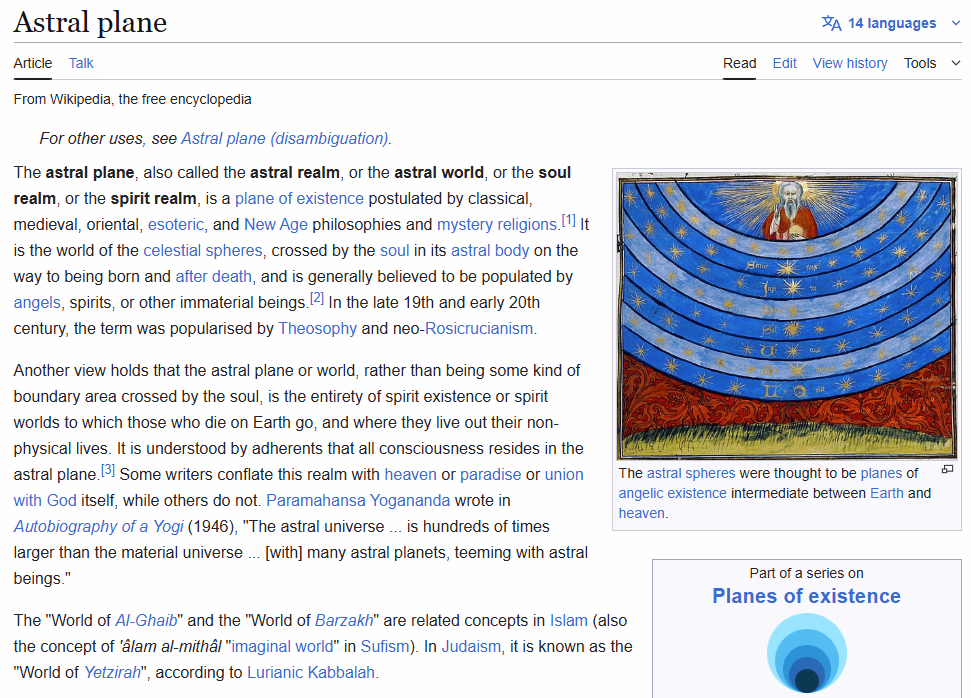Open the Theosophy link
The image size is (971, 698).
(317, 328)
